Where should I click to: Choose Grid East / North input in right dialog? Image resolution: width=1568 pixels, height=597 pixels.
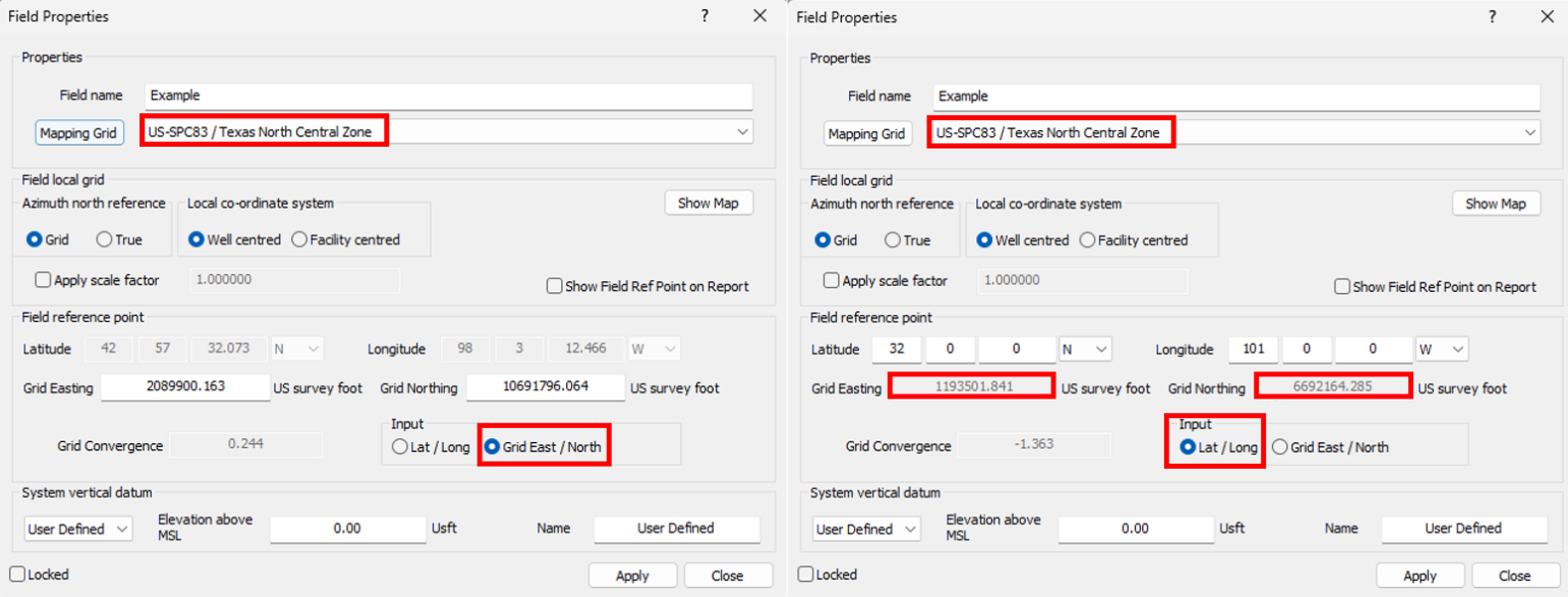(x=1280, y=448)
